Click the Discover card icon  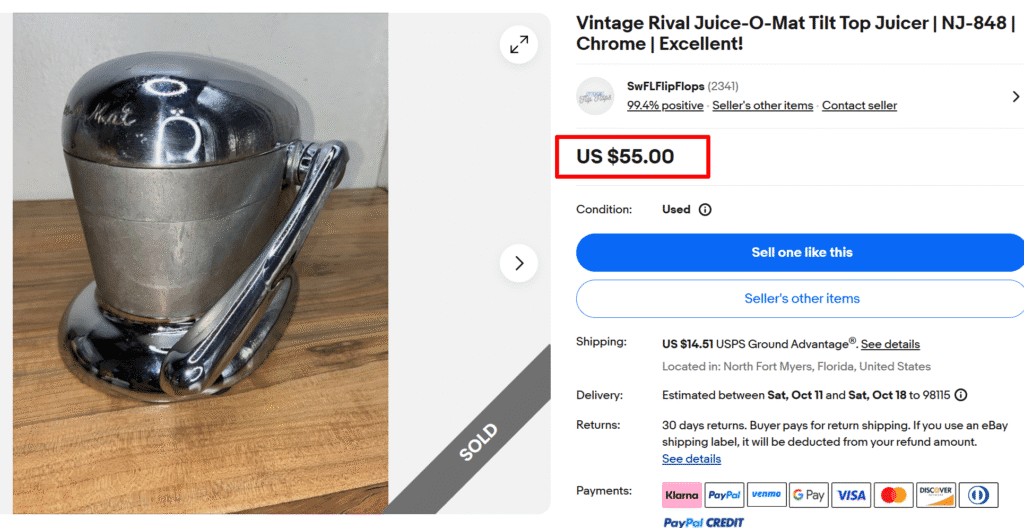pyautogui.click(x=936, y=494)
